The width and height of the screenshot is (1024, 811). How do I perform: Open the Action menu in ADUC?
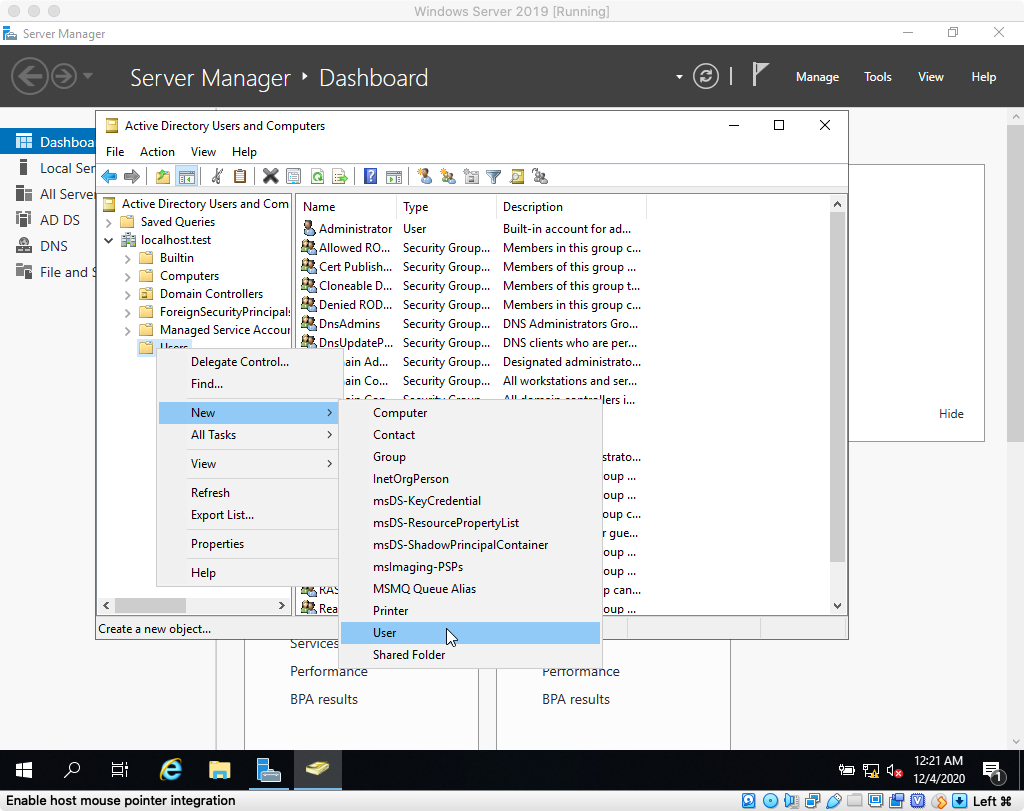[x=157, y=151]
